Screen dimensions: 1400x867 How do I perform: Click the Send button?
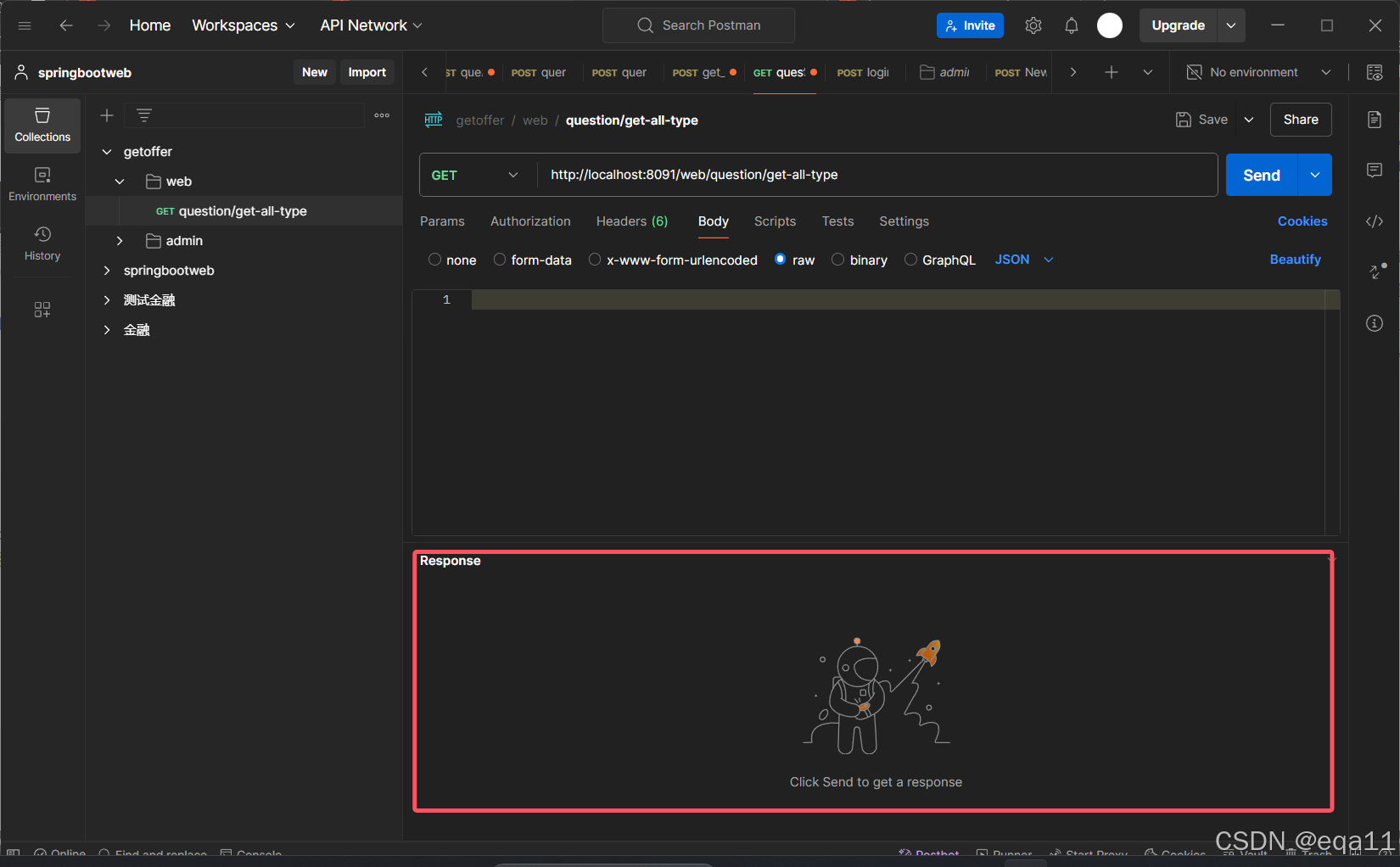click(x=1261, y=175)
